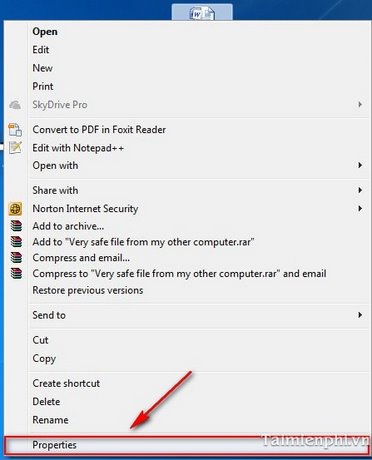This screenshot has width=372, height=460.
Task: Click WinRAR icon beside Add to .rar entry
Action: point(16,242)
